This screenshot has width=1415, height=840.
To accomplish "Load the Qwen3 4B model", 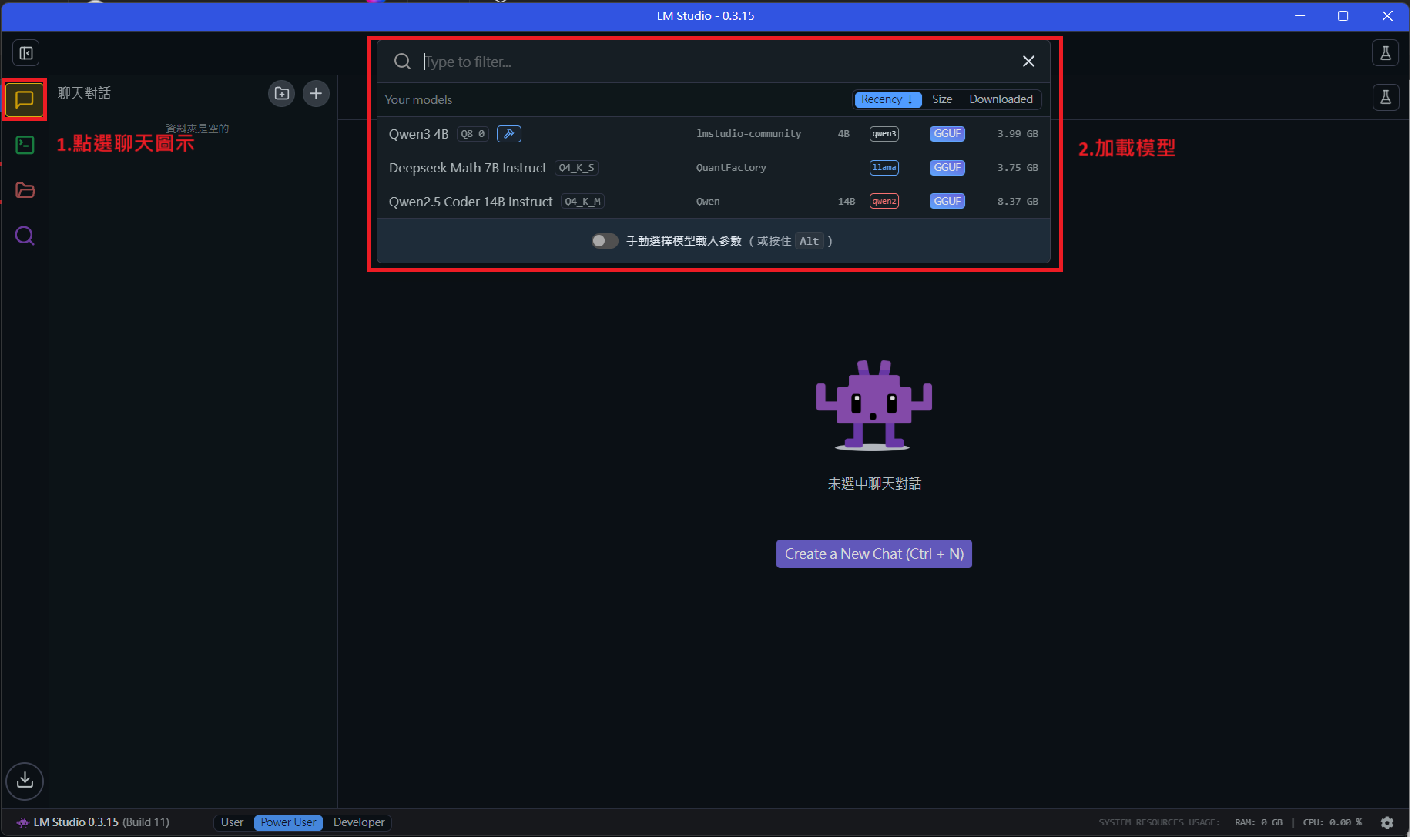I will (418, 134).
